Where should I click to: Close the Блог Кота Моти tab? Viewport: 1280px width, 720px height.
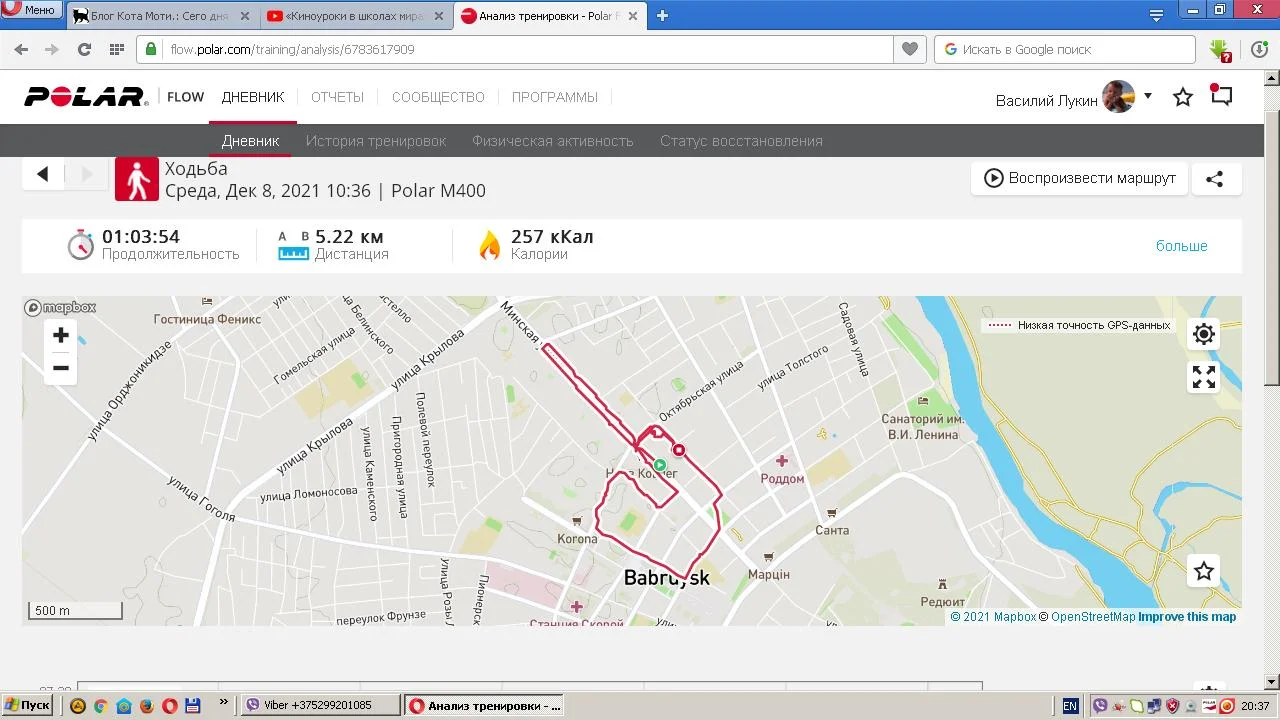point(245,16)
